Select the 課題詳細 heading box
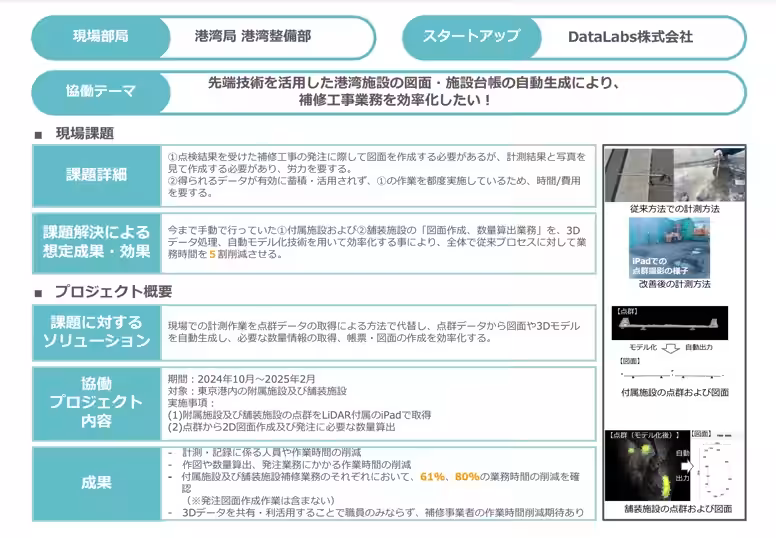Screen dimensions: 776x538 point(97,174)
